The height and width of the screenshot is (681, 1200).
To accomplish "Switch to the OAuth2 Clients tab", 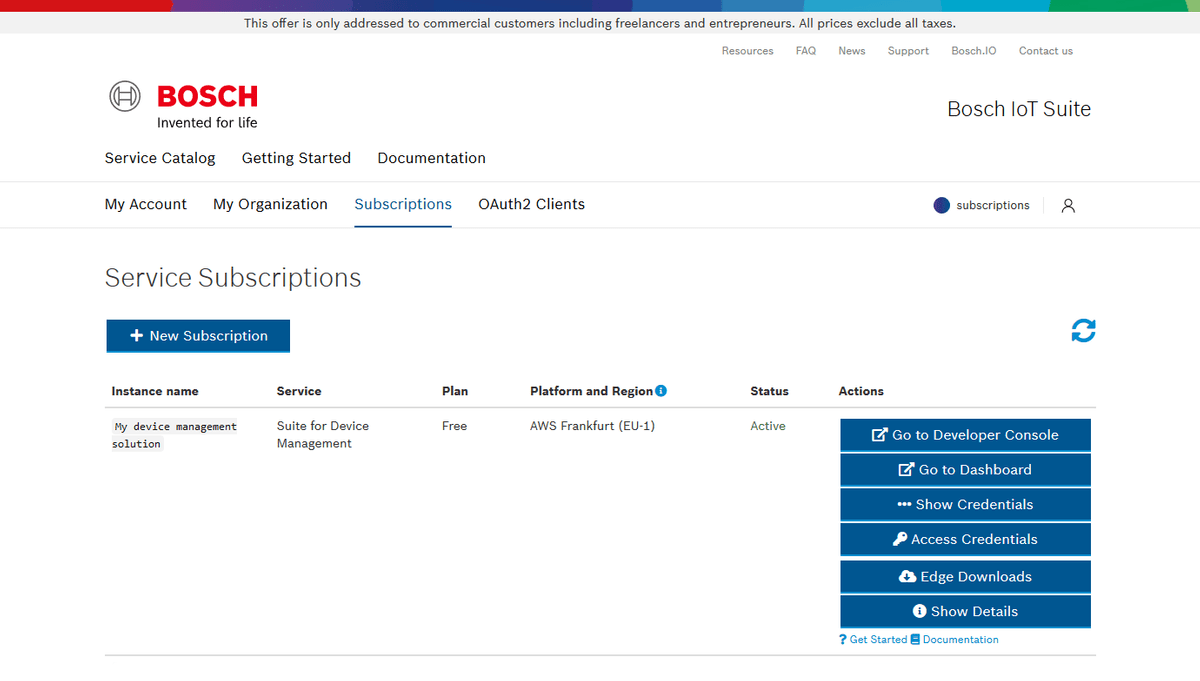I will point(531,204).
